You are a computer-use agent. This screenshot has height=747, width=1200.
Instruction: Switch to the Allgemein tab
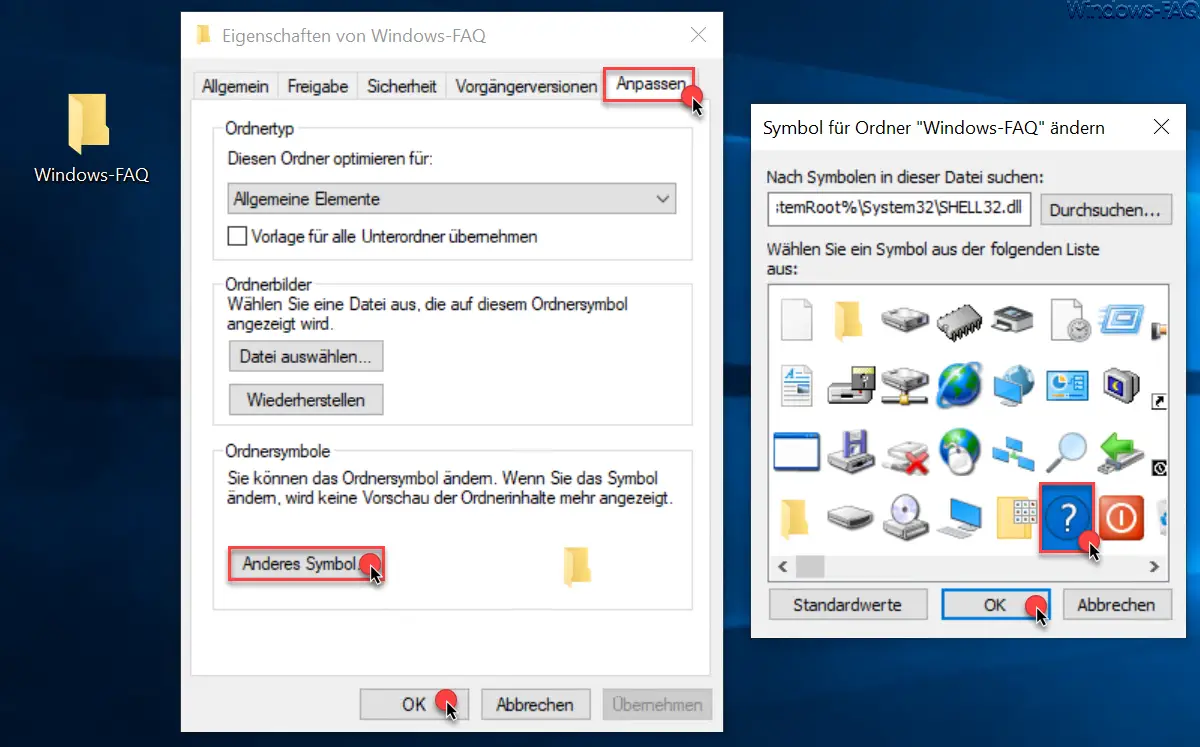(235, 86)
